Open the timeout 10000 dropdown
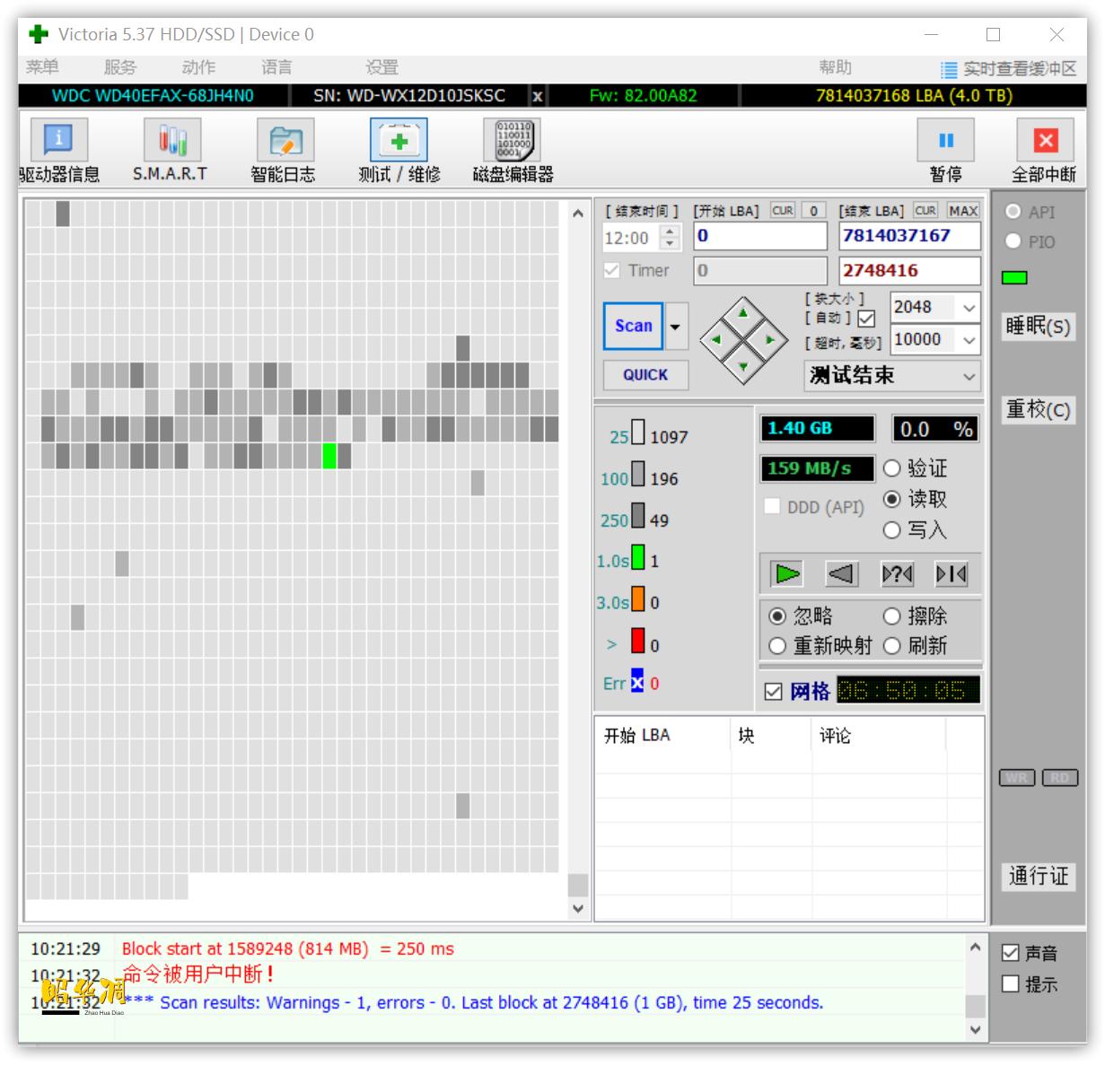This screenshot has width=1105, height=1092. (969, 340)
